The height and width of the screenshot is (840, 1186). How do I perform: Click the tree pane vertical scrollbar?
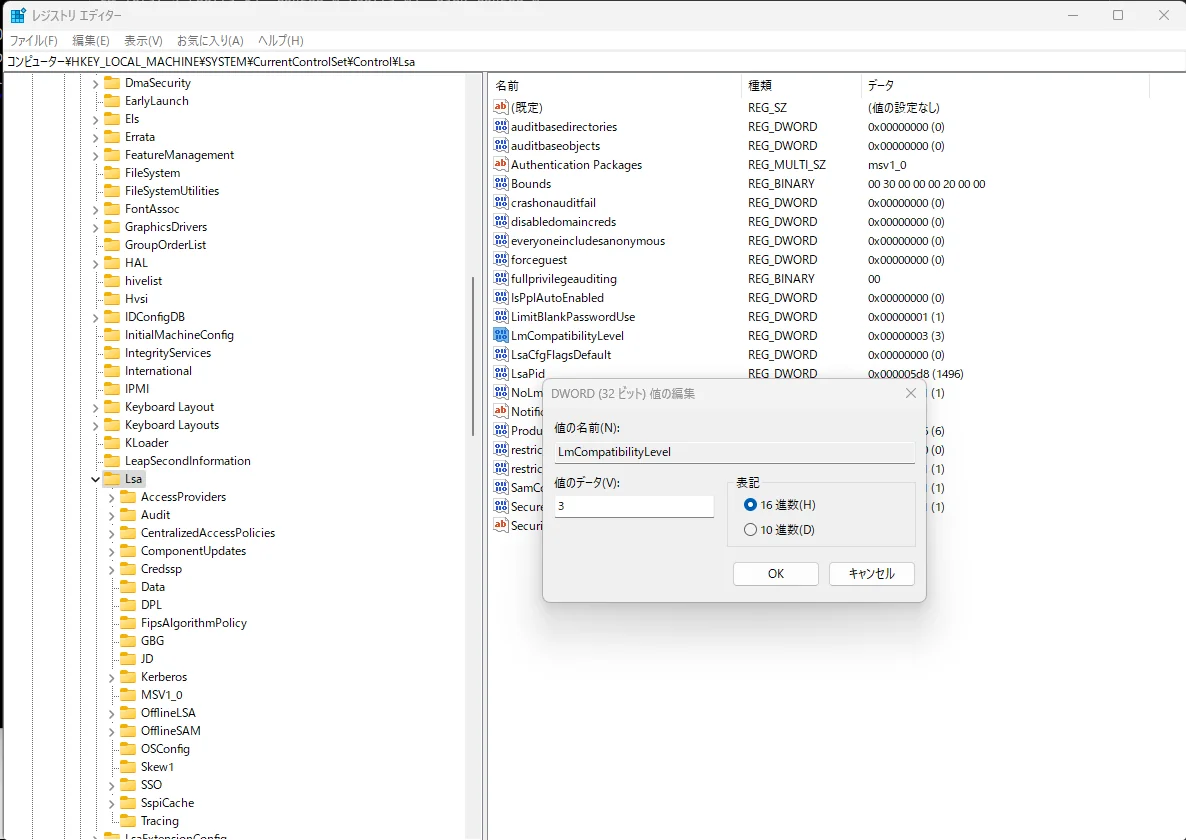click(474, 355)
